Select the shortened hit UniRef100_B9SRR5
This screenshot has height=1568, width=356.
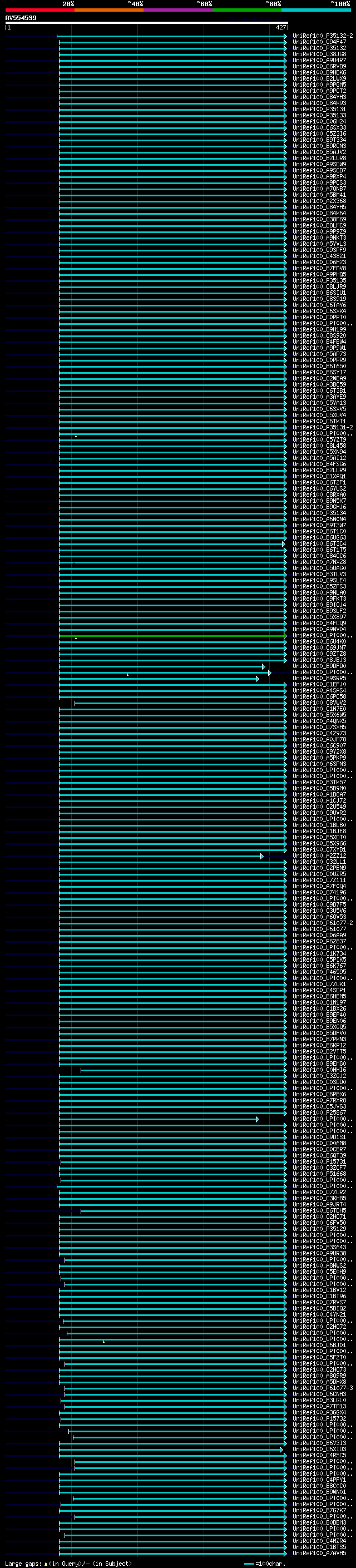coord(319,678)
